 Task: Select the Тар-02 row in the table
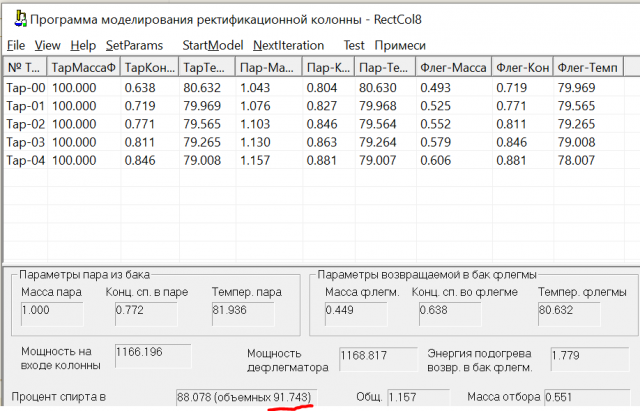coord(25,123)
